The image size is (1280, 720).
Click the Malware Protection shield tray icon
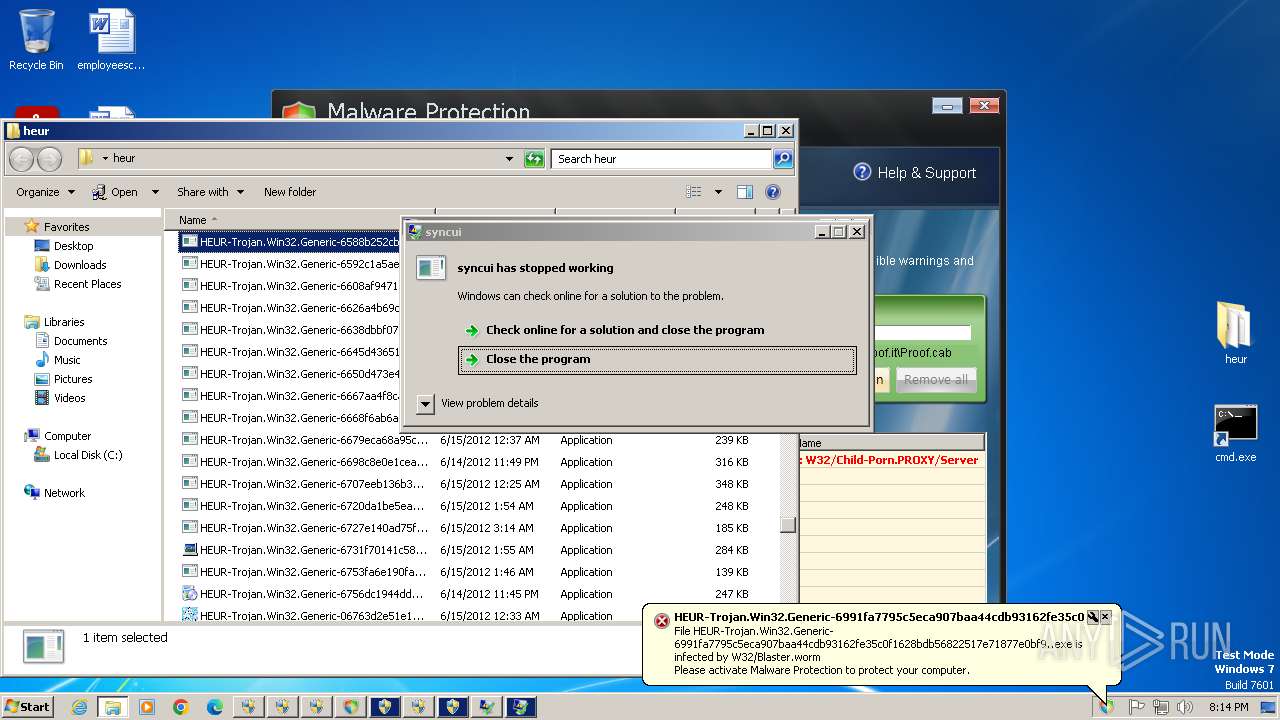coord(1106,707)
